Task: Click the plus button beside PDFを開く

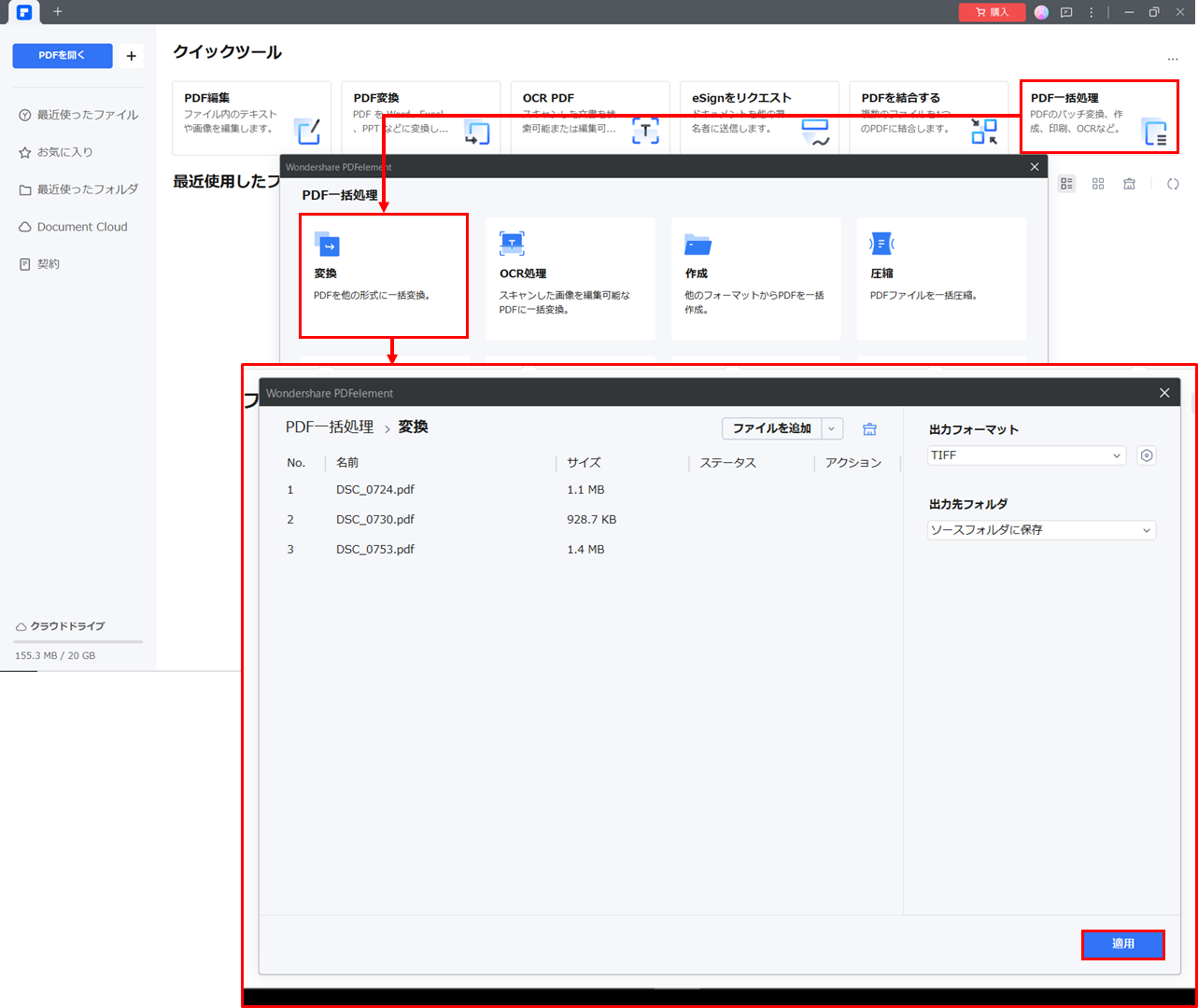Action: click(x=132, y=56)
